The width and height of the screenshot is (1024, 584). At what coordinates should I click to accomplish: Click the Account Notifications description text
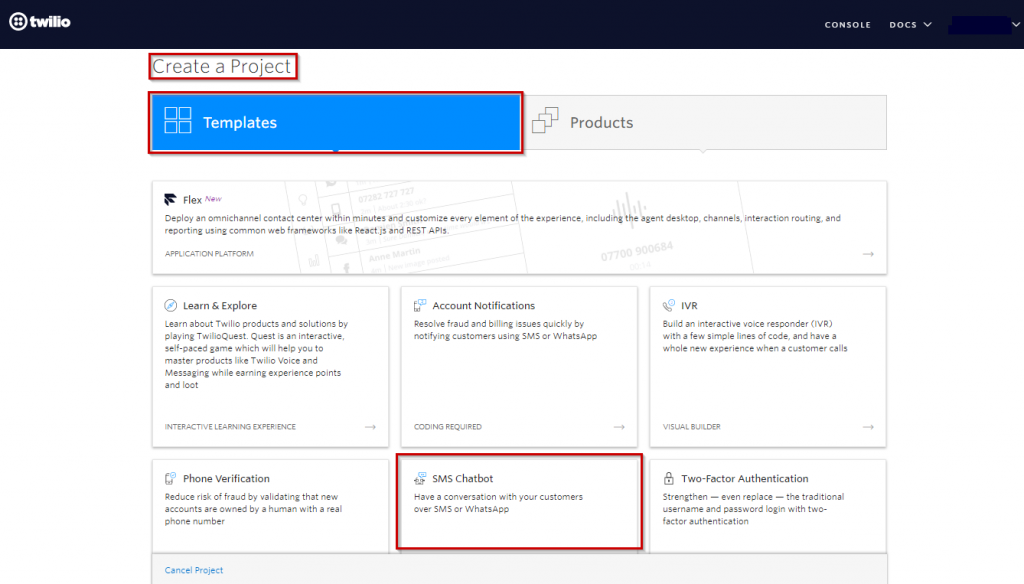pos(505,330)
